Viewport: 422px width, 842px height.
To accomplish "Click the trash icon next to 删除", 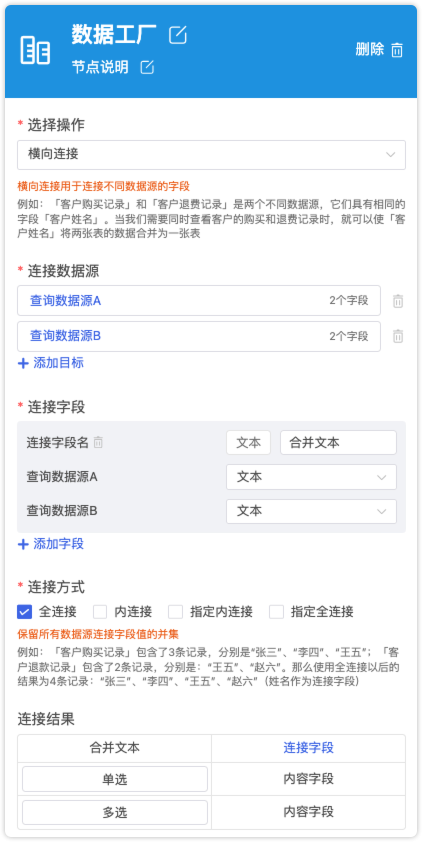I will point(397,50).
